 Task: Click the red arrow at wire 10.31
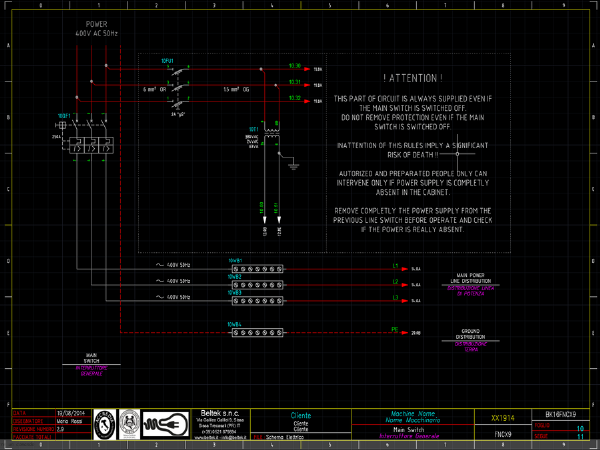pos(307,85)
